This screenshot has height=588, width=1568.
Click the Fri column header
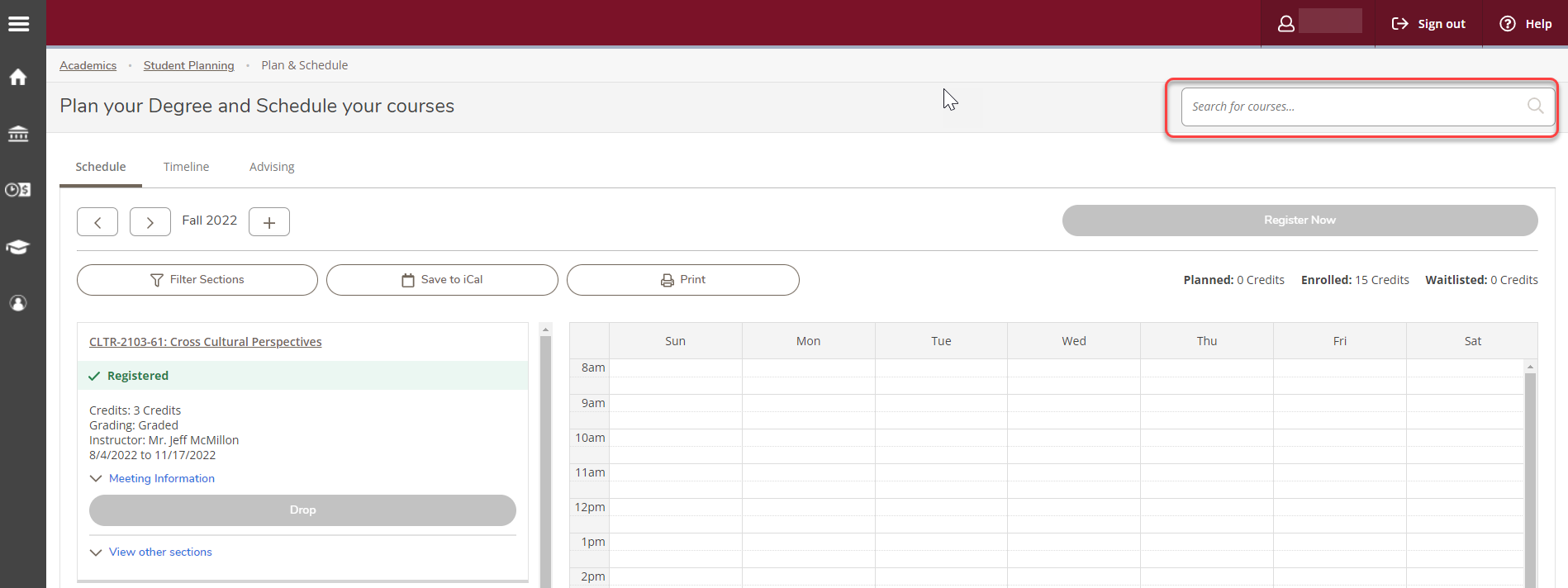click(1340, 341)
